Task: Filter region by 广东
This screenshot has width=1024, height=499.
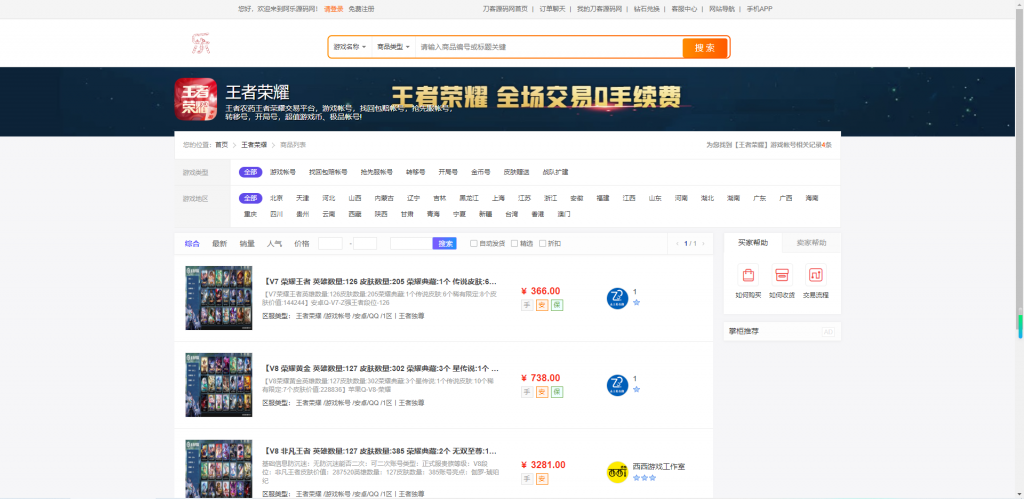Action: pyautogui.click(x=760, y=198)
